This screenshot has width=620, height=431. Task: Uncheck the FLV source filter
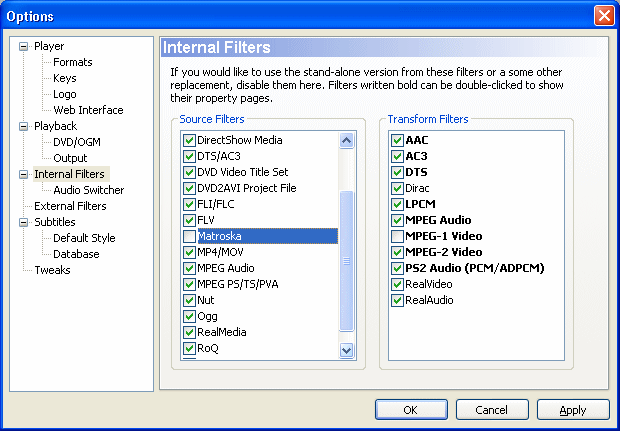[189, 220]
